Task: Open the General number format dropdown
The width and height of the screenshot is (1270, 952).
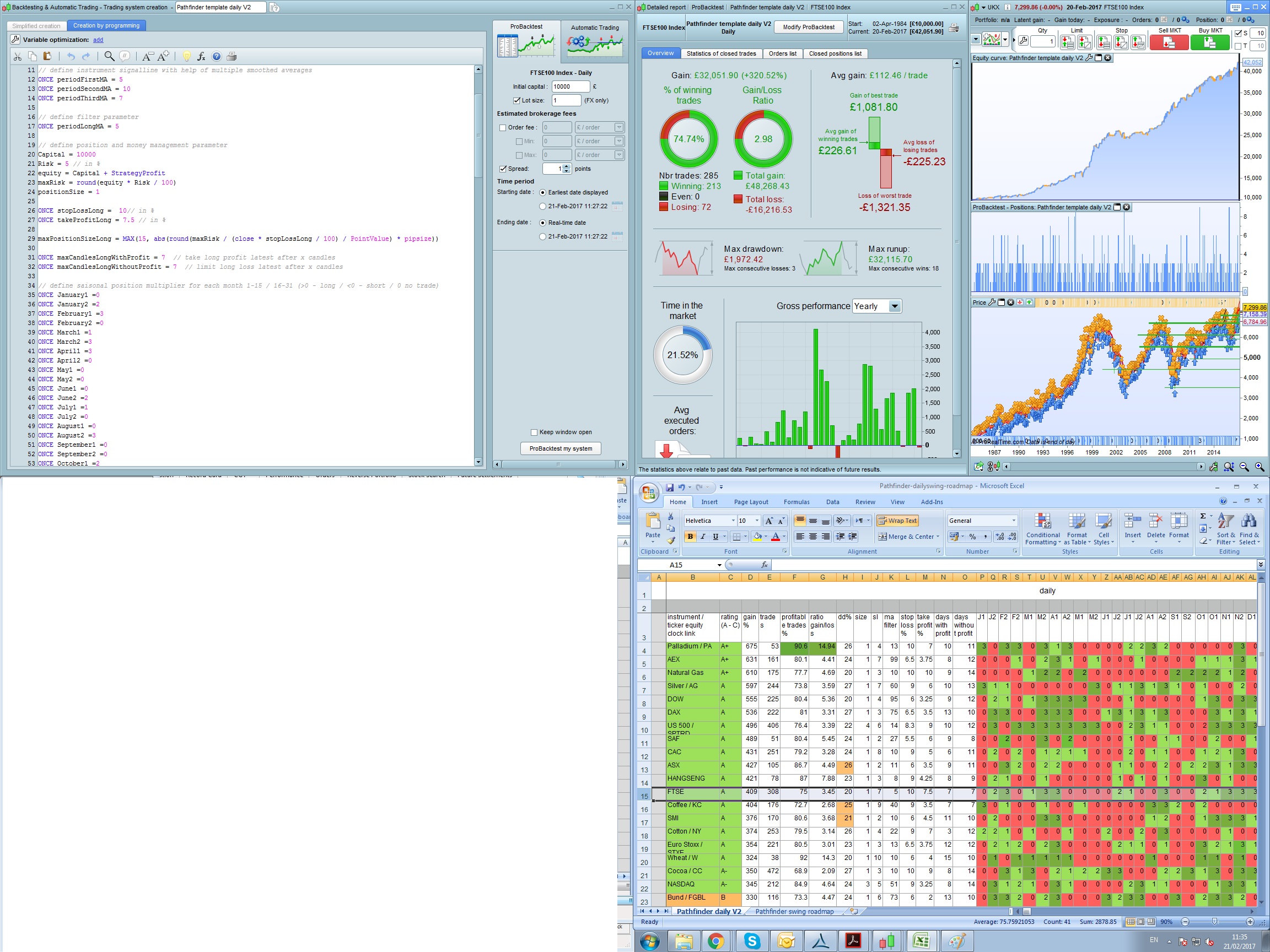Action: click(1013, 521)
